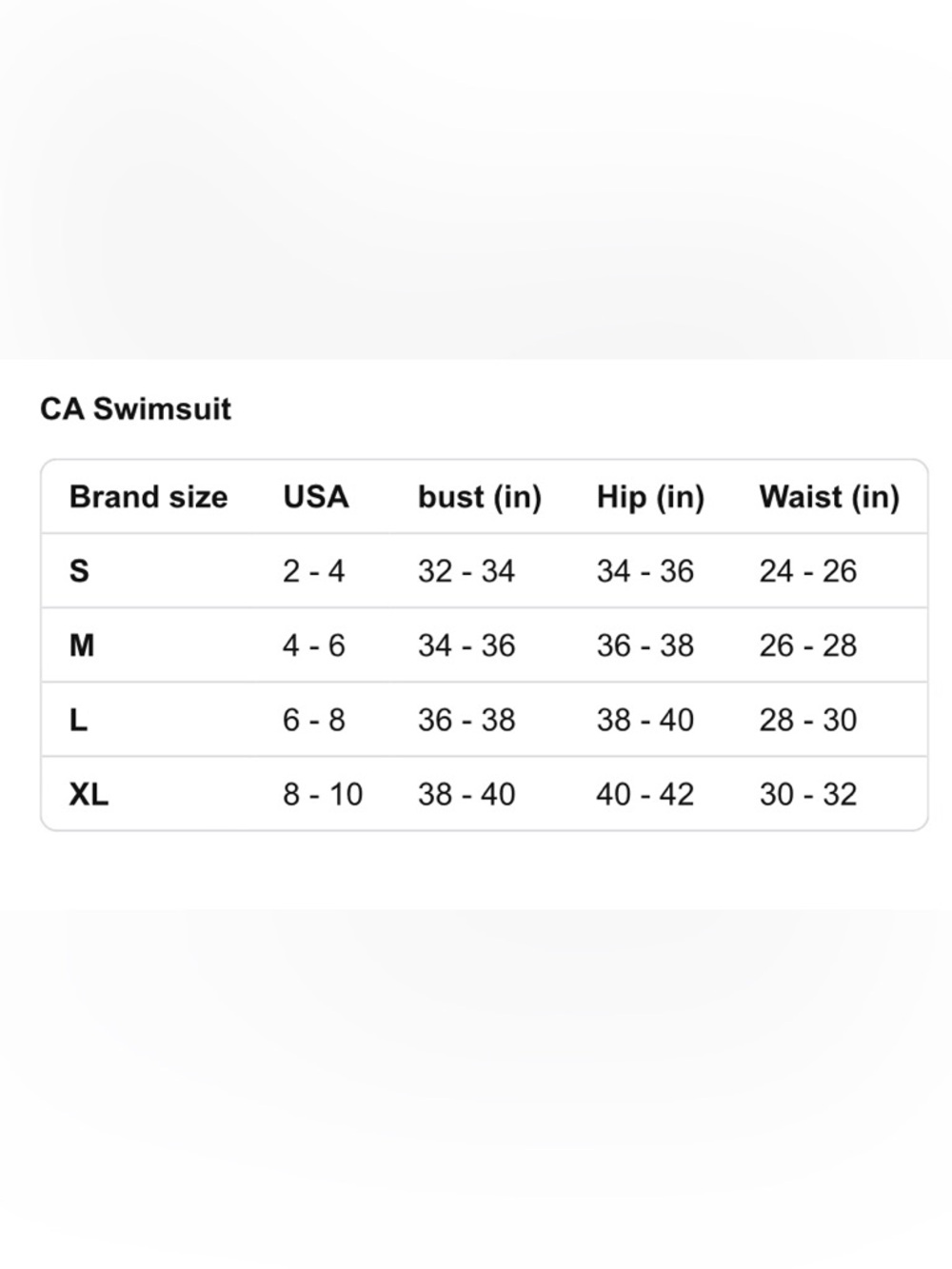This screenshot has width=952, height=1269.
Task: Click bust value 32 - 34
Action: [466, 571]
